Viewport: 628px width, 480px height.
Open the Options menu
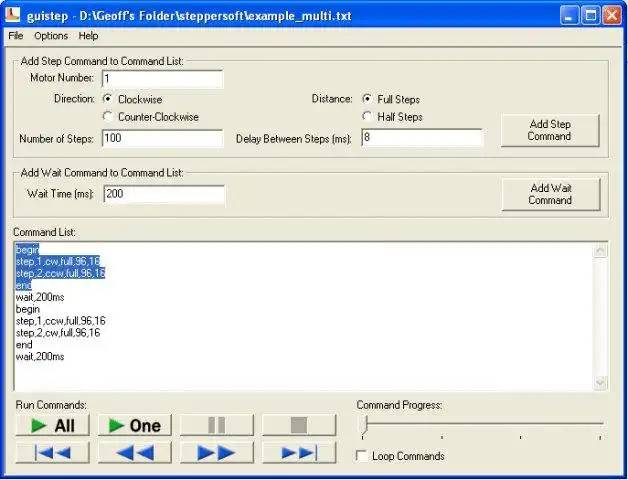click(51, 36)
